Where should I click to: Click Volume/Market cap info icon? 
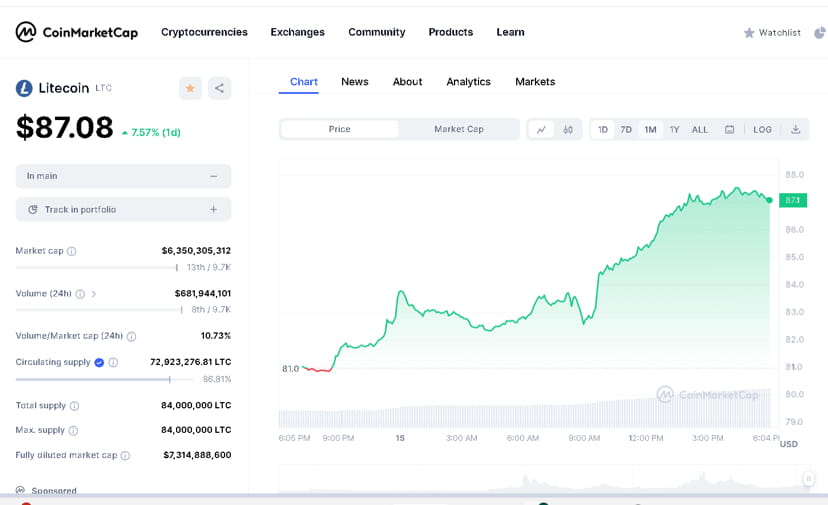[131, 336]
